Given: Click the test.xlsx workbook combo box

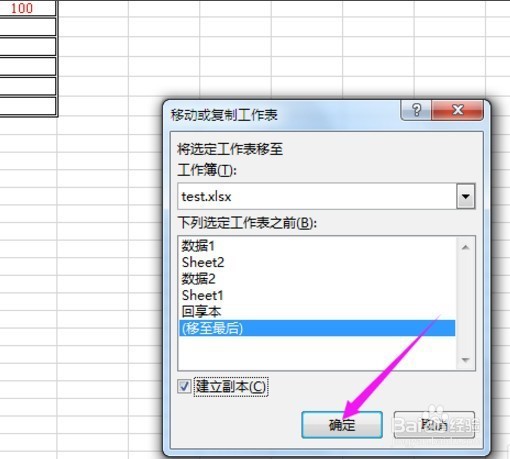Looking at the screenshot, I should [x=326, y=196].
